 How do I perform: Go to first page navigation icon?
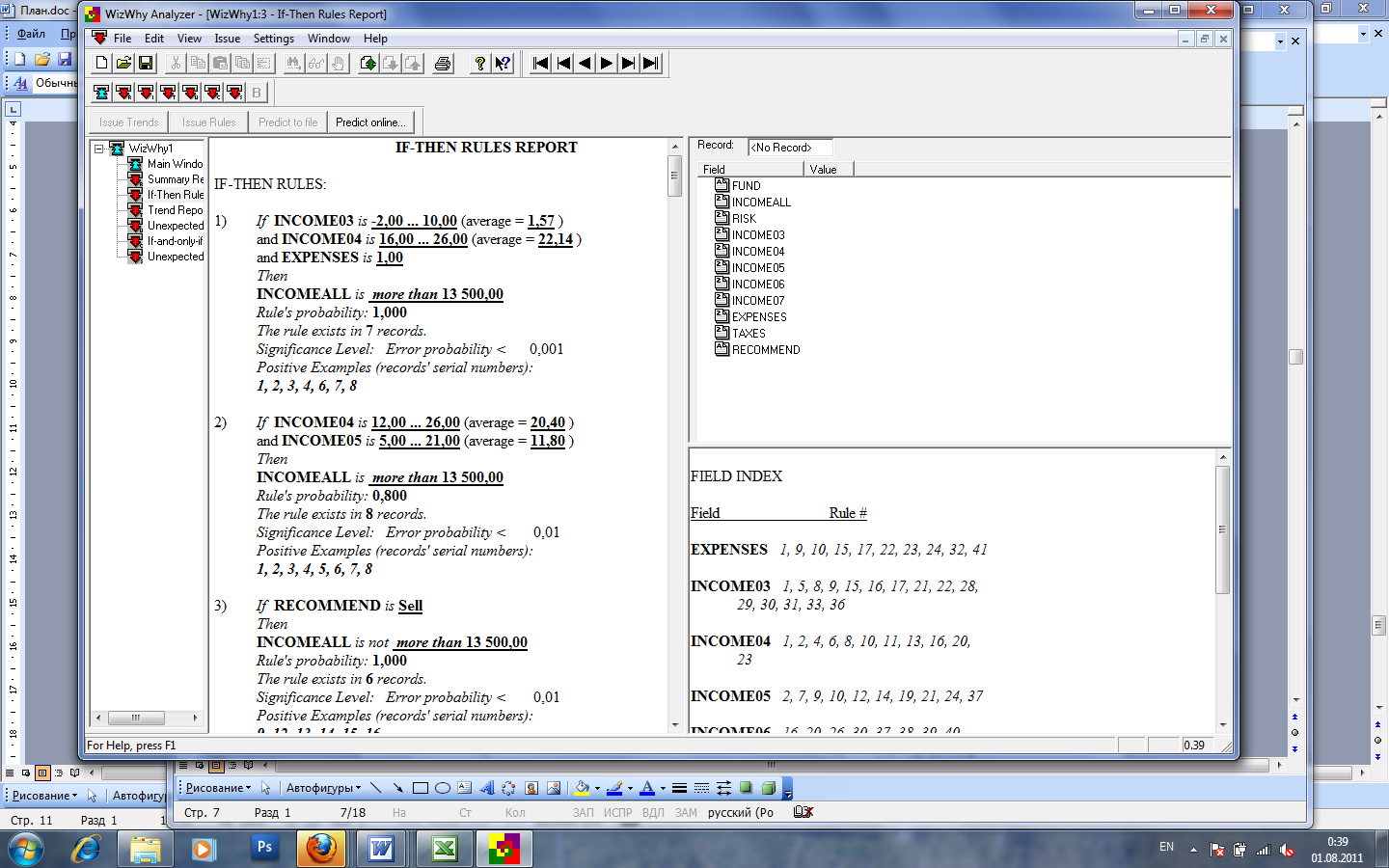(540, 64)
